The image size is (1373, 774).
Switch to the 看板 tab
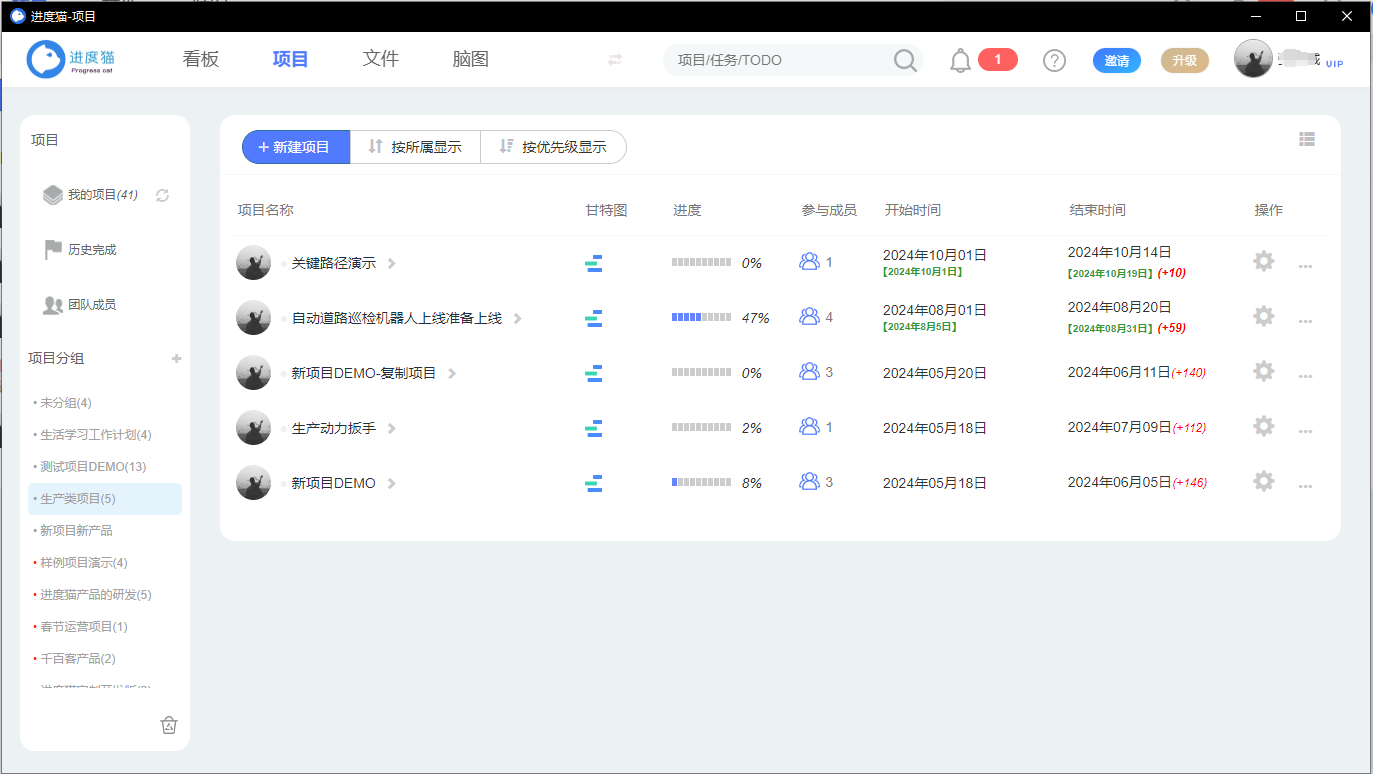click(x=200, y=59)
